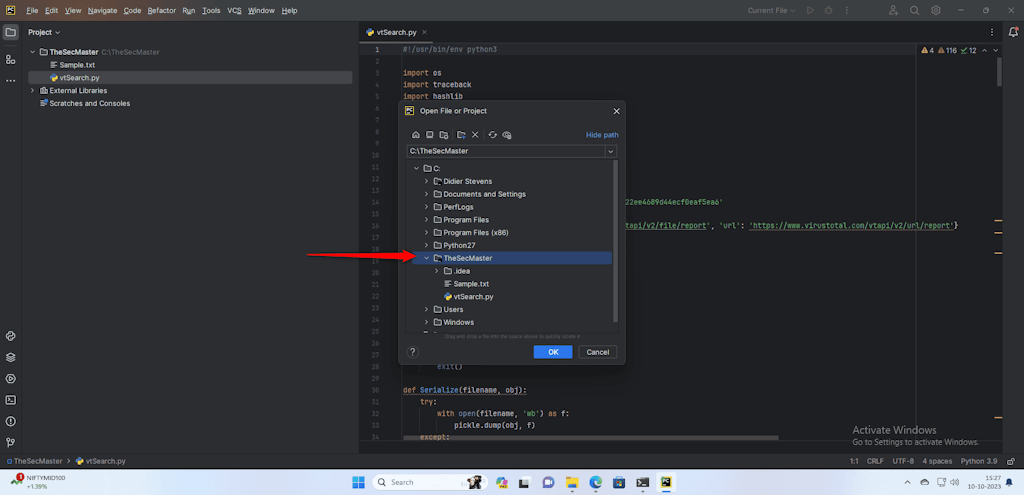Open the Run menu
Viewport: 1024px width, 495px height.
[x=189, y=10]
